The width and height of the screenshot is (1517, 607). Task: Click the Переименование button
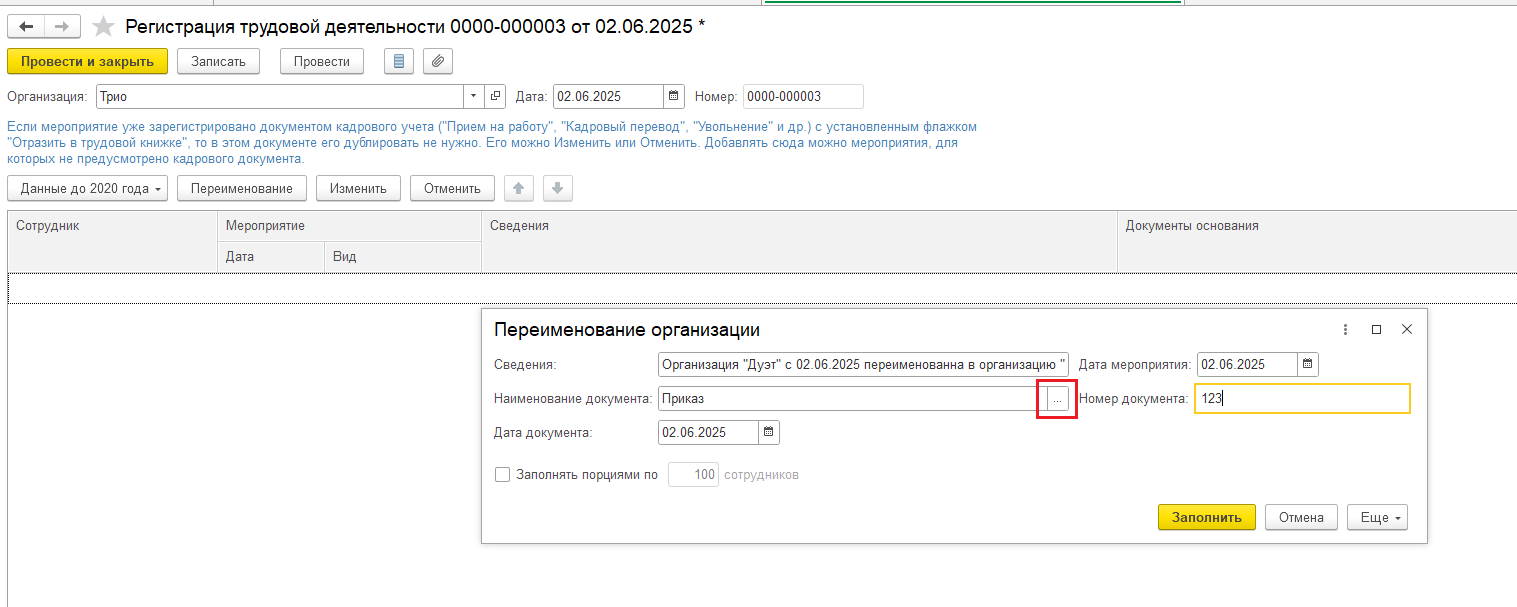(x=241, y=188)
